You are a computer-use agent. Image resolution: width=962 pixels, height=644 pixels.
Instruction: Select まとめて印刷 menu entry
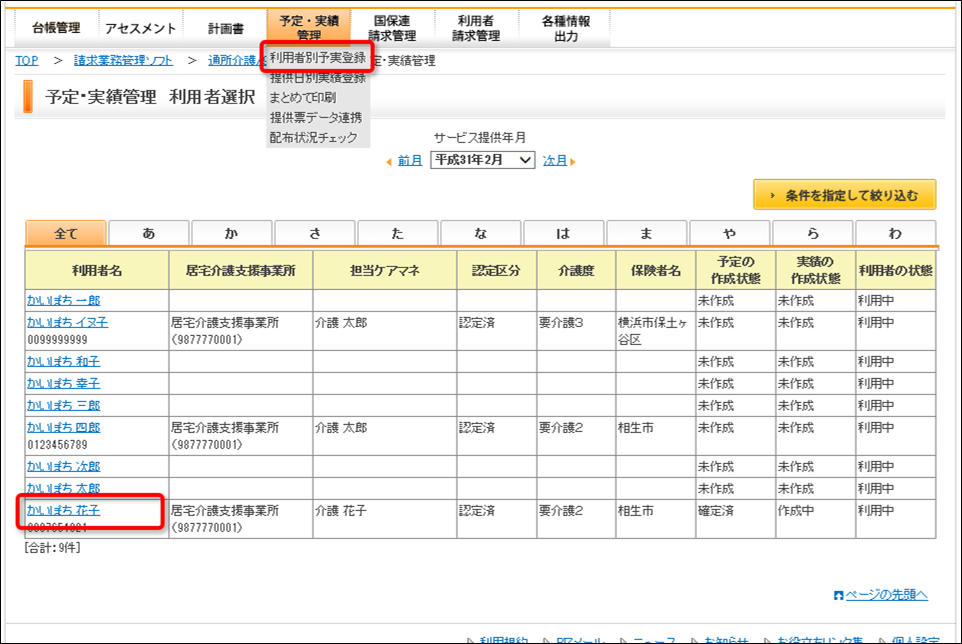303,98
